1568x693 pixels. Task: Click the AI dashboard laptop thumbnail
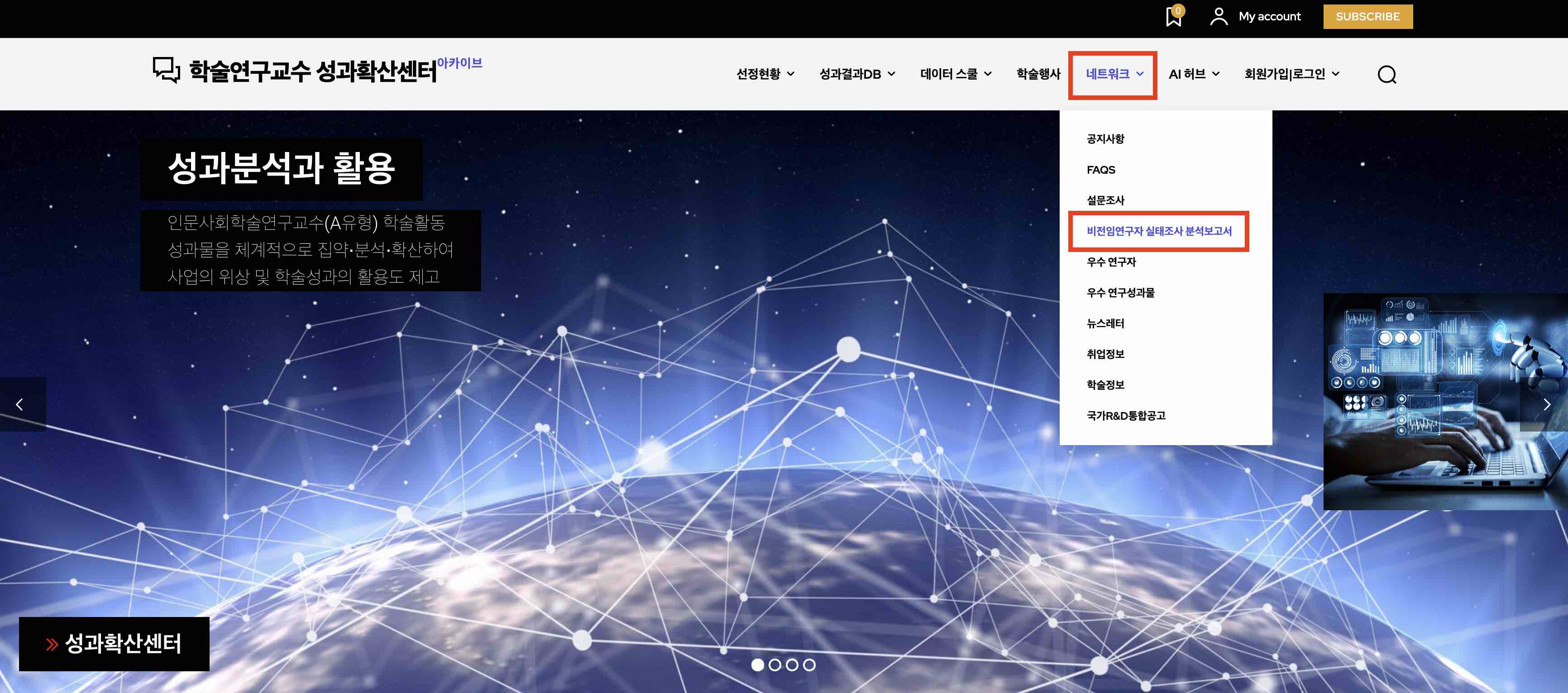1443,402
